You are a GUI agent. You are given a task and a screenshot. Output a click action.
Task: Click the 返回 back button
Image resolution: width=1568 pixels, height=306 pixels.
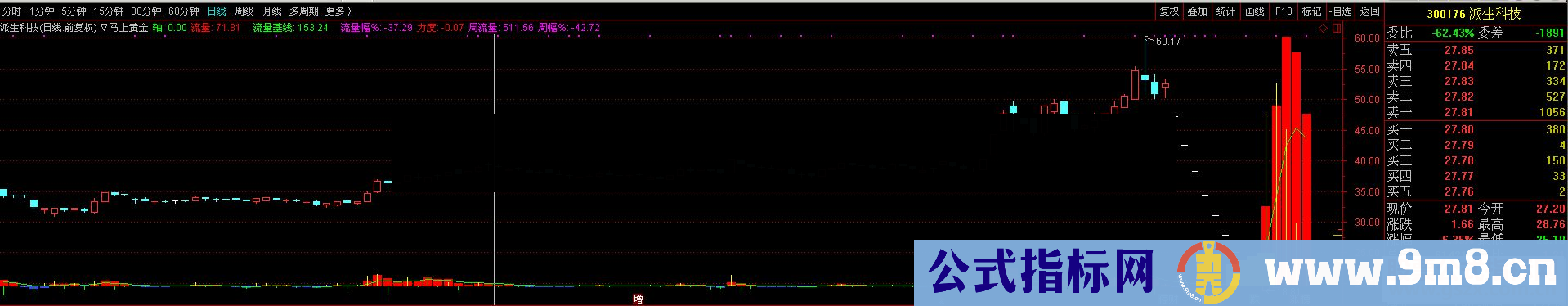[x=1369, y=11]
